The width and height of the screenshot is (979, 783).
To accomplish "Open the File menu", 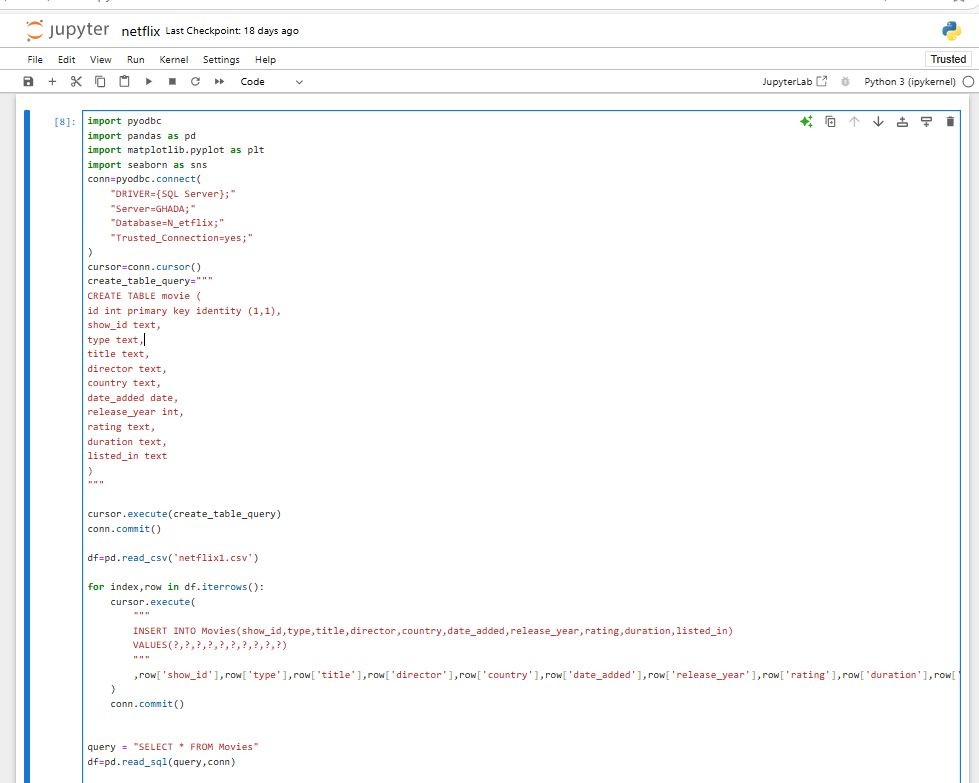I will [35, 59].
